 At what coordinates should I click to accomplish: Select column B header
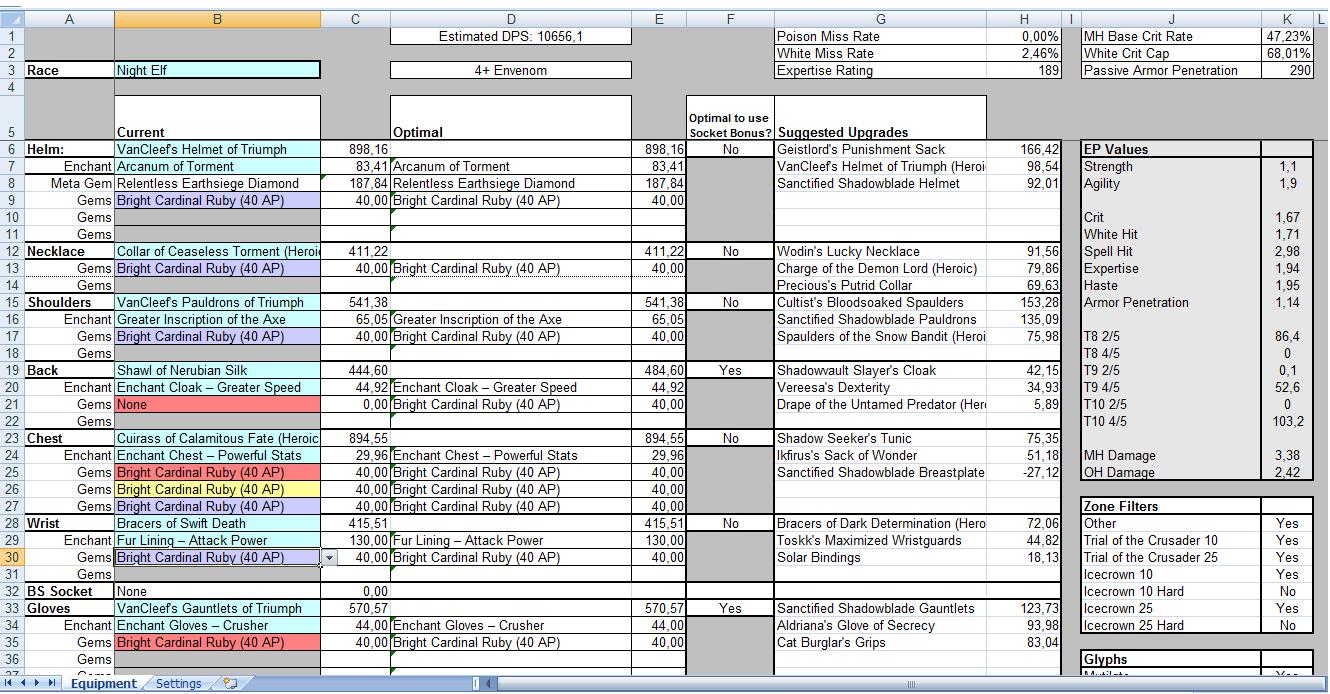click(218, 19)
